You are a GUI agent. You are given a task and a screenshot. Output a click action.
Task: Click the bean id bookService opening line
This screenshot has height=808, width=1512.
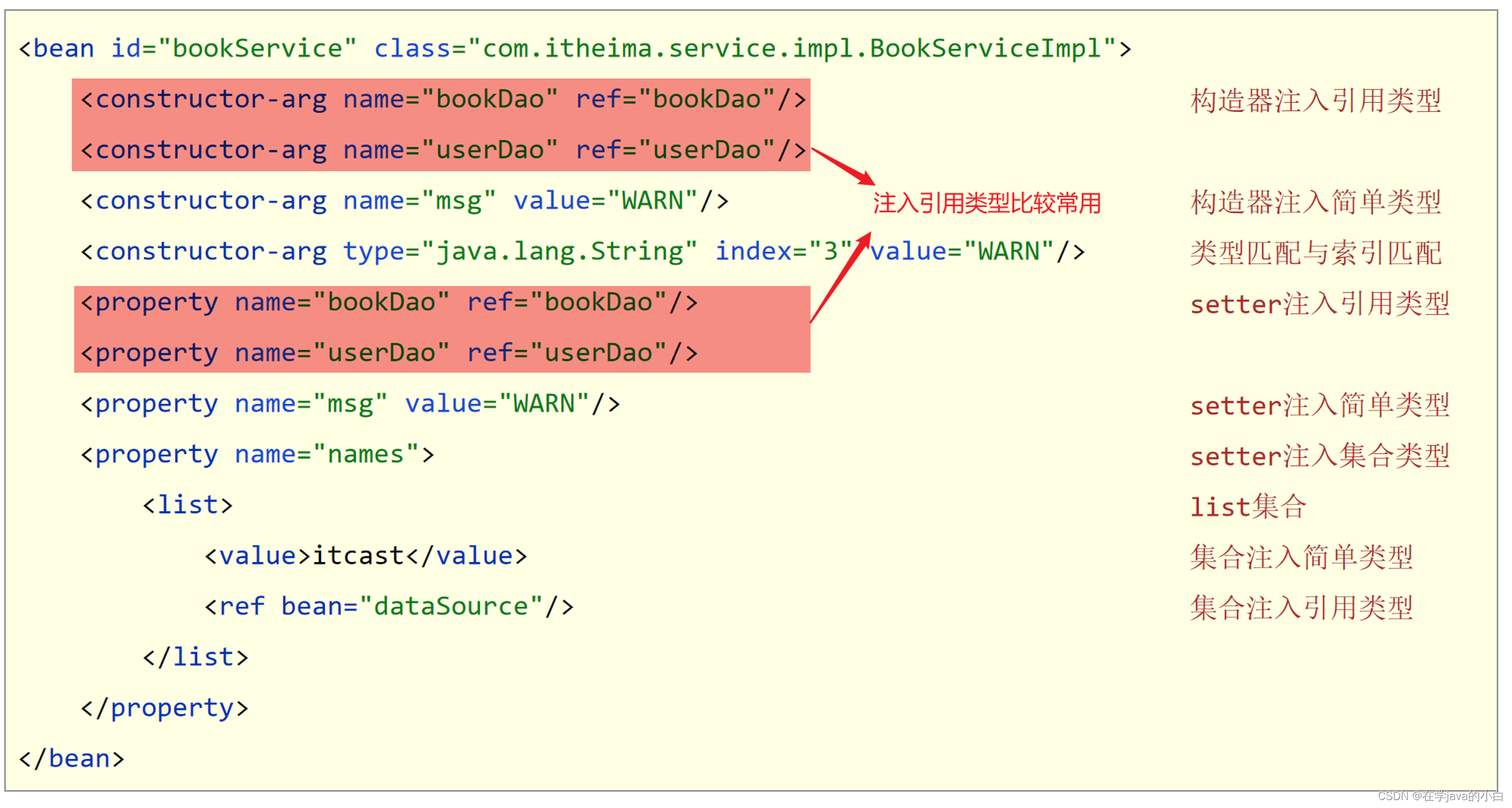[x=574, y=48]
